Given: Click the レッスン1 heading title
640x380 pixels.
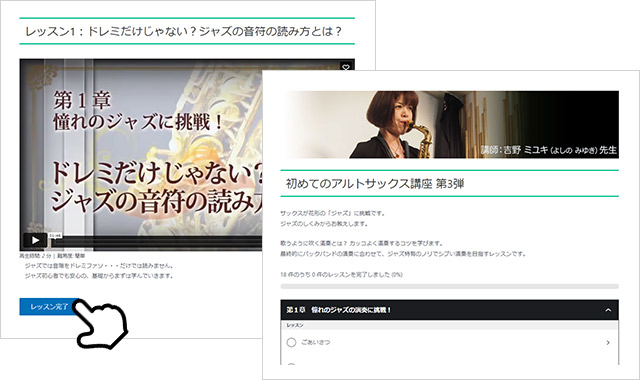Looking at the screenshot, I should pos(183,31).
